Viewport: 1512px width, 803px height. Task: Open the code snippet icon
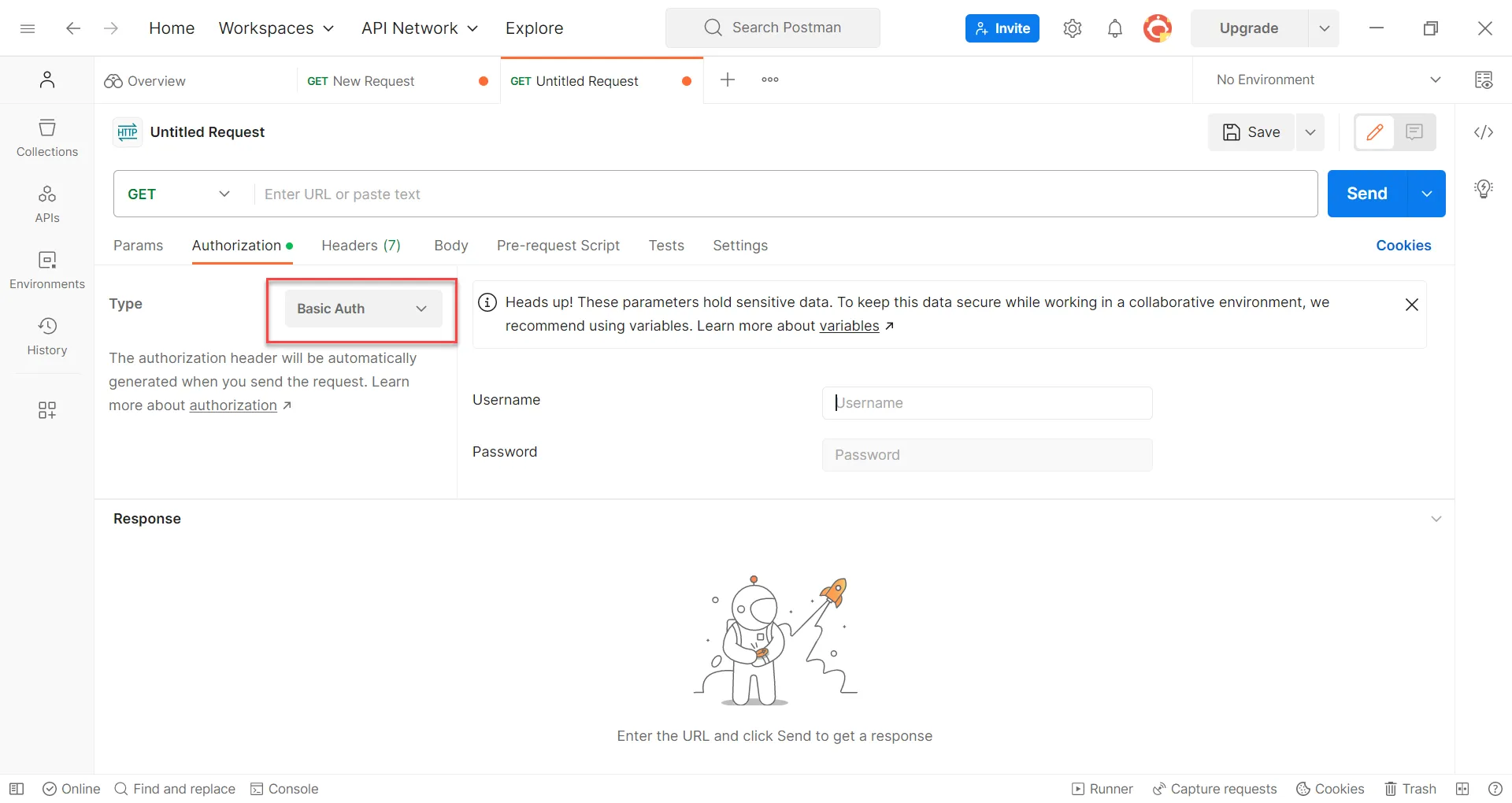click(1484, 132)
